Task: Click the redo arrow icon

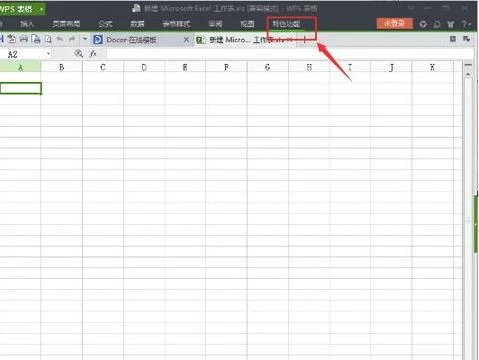Action: (72, 39)
